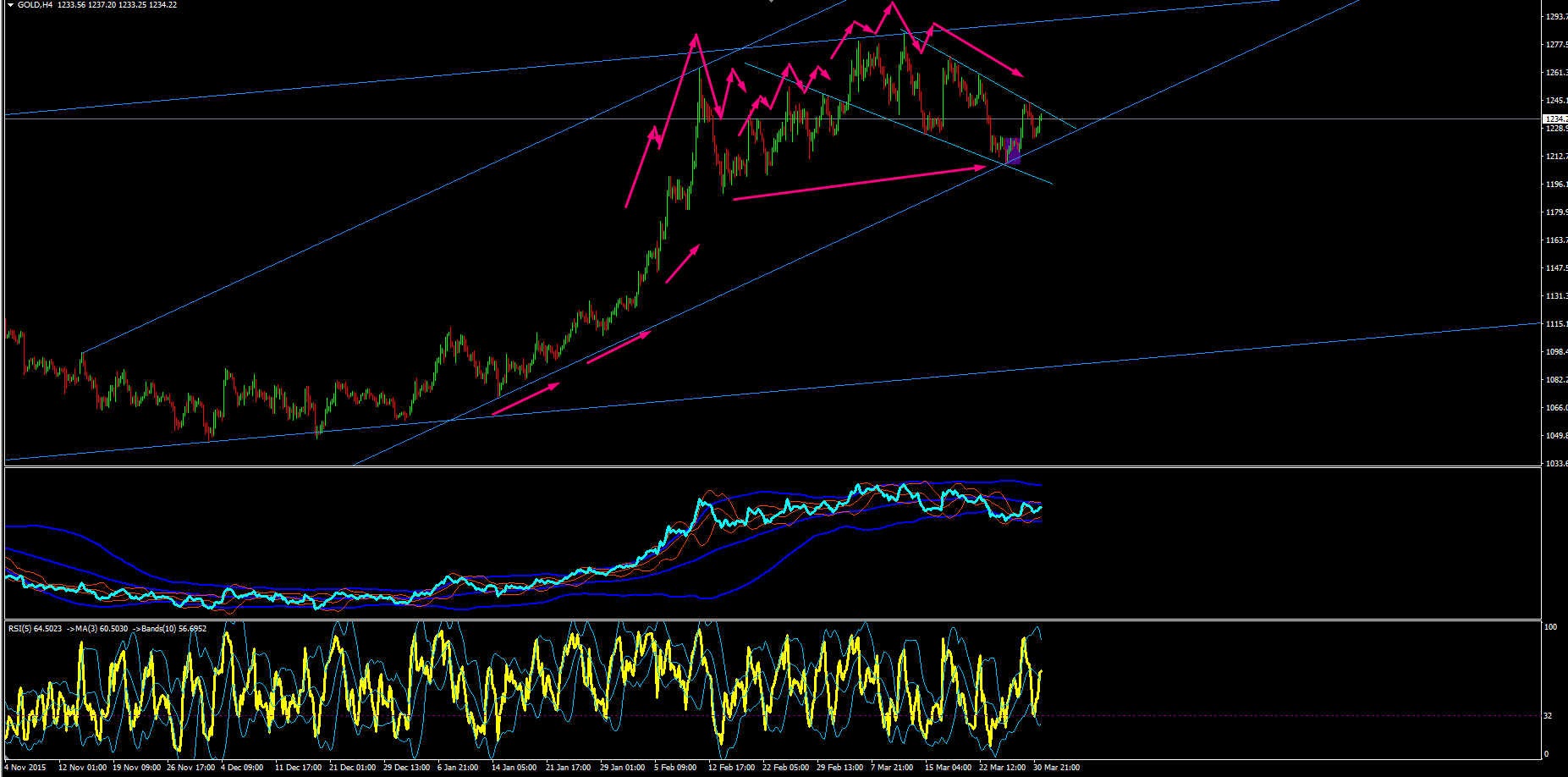
Task: Click the "7 Mar 21:00" time label
Action: tap(892, 768)
